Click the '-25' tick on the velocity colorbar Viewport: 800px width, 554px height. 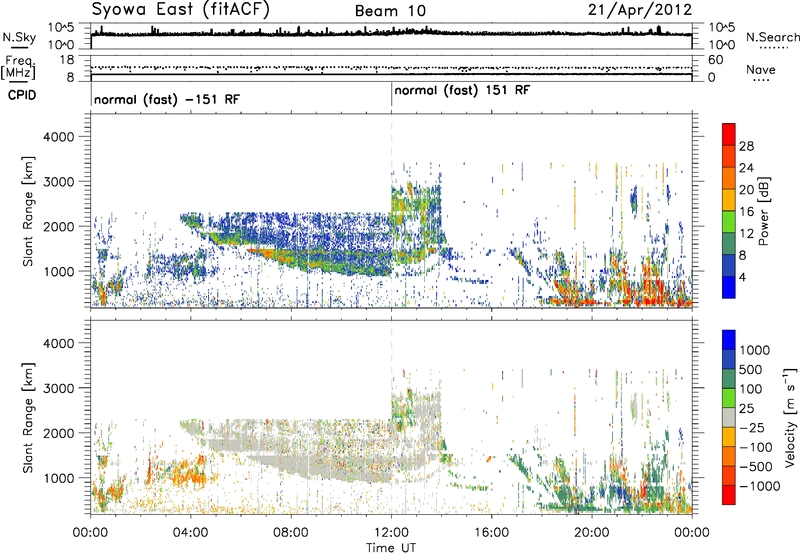tap(751, 427)
